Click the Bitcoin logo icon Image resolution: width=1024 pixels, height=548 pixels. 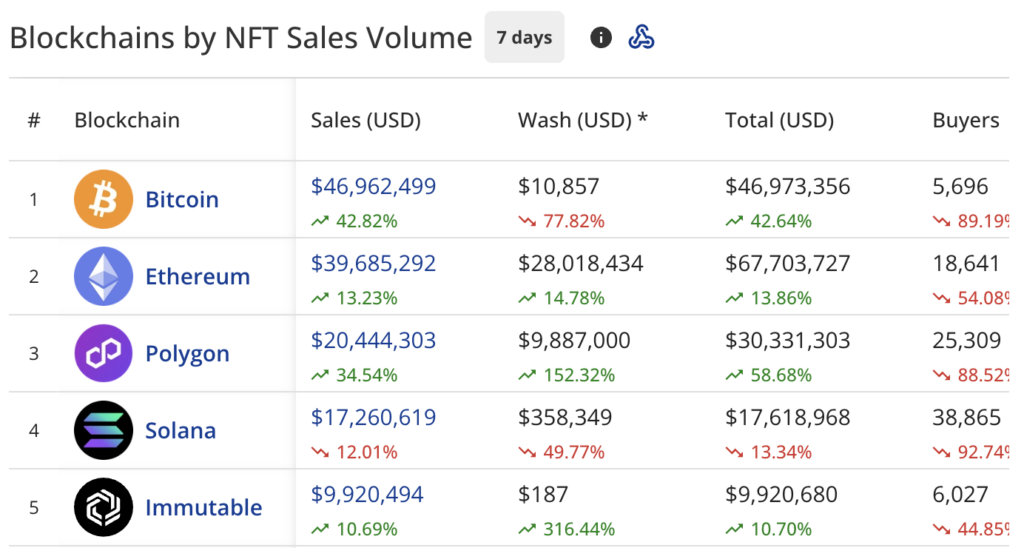point(103,199)
